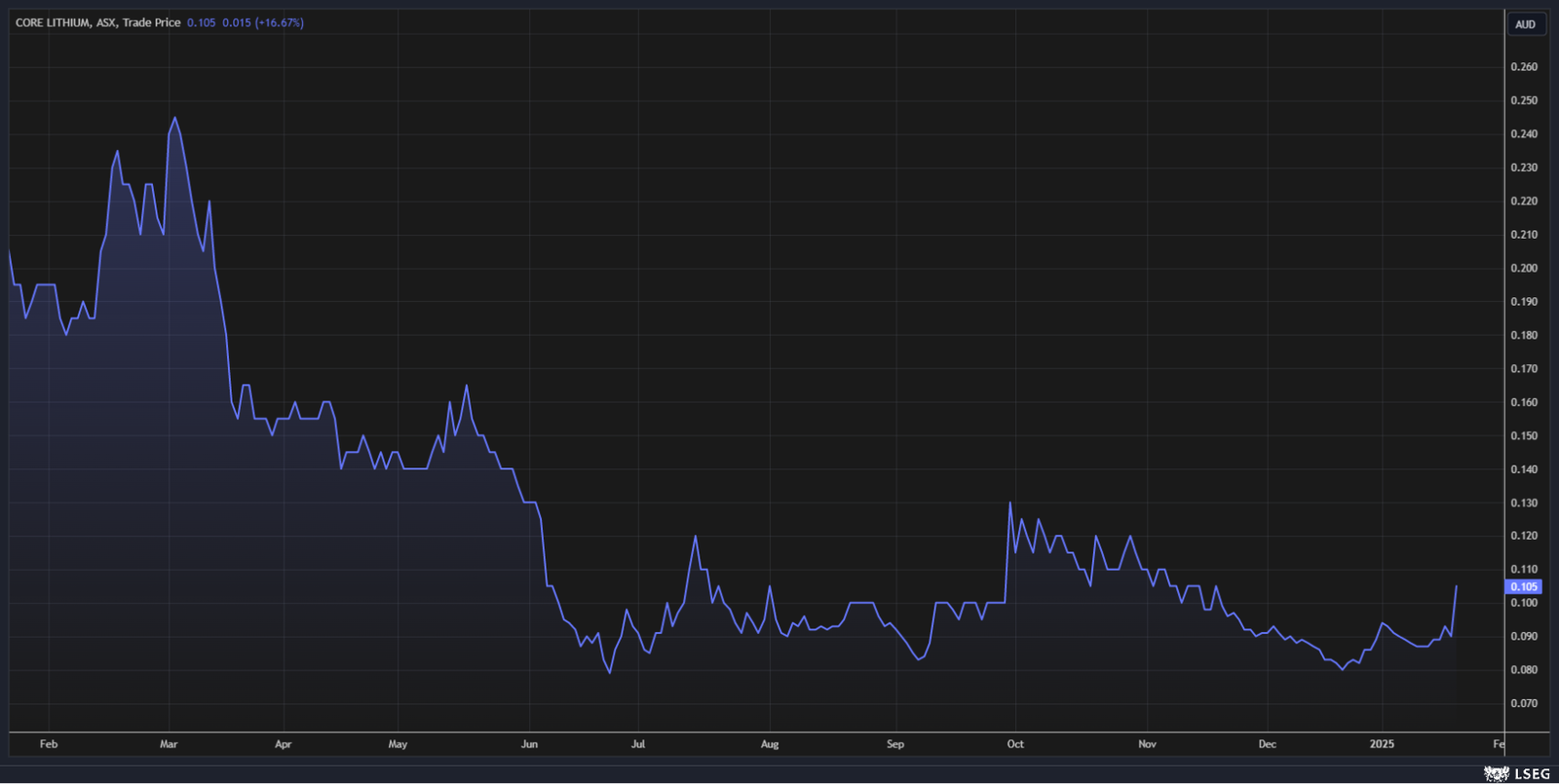1559x784 pixels.
Task: Click the 0.230 price axis label
Action: point(1524,168)
